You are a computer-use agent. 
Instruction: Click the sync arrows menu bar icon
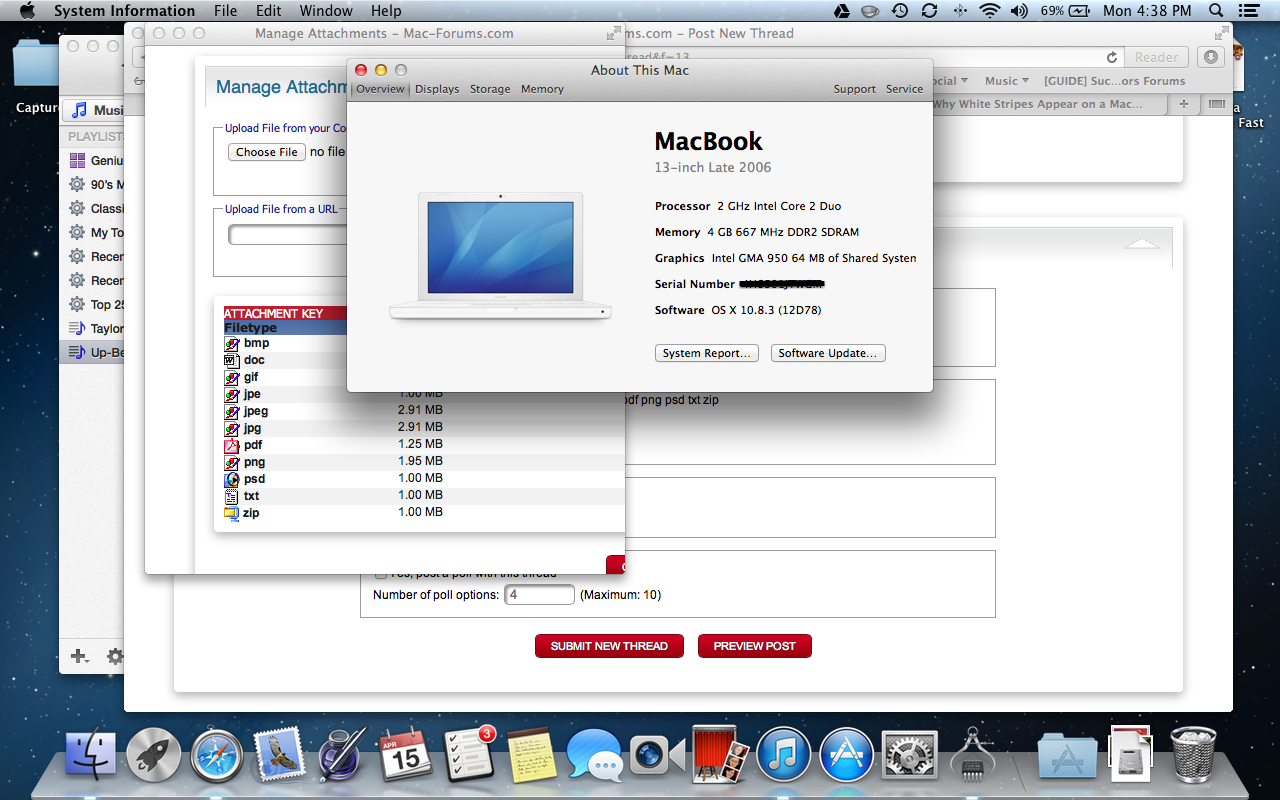point(930,11)
